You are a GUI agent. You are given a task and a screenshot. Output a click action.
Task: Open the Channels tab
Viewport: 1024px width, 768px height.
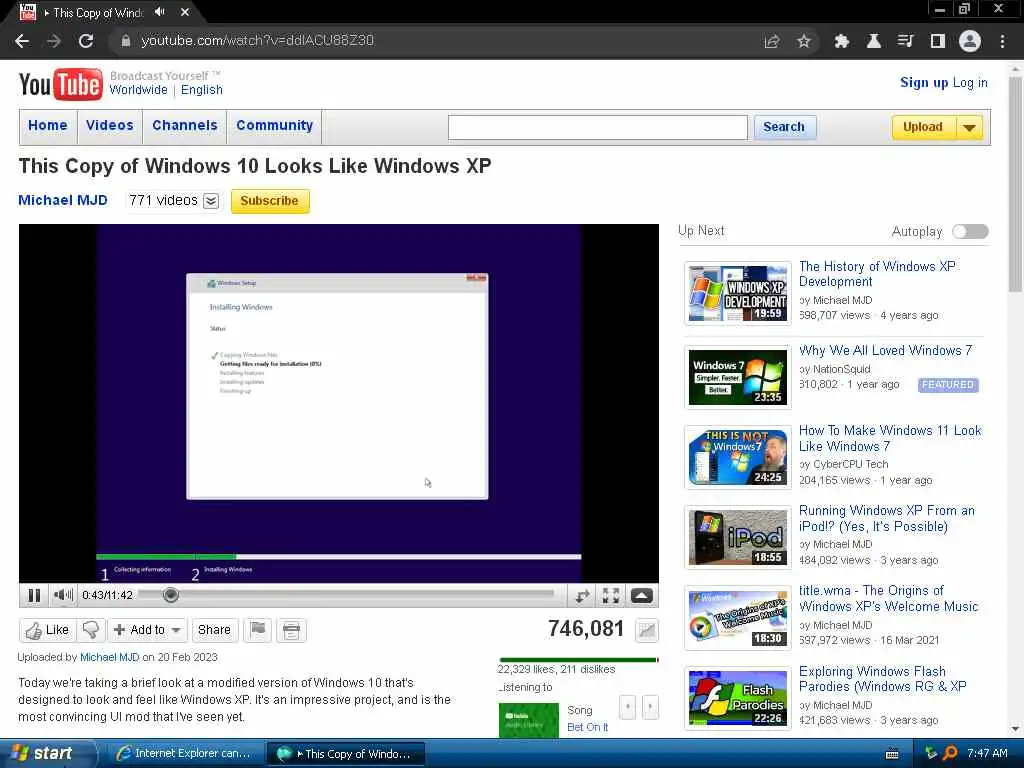(x=185, y=125)
